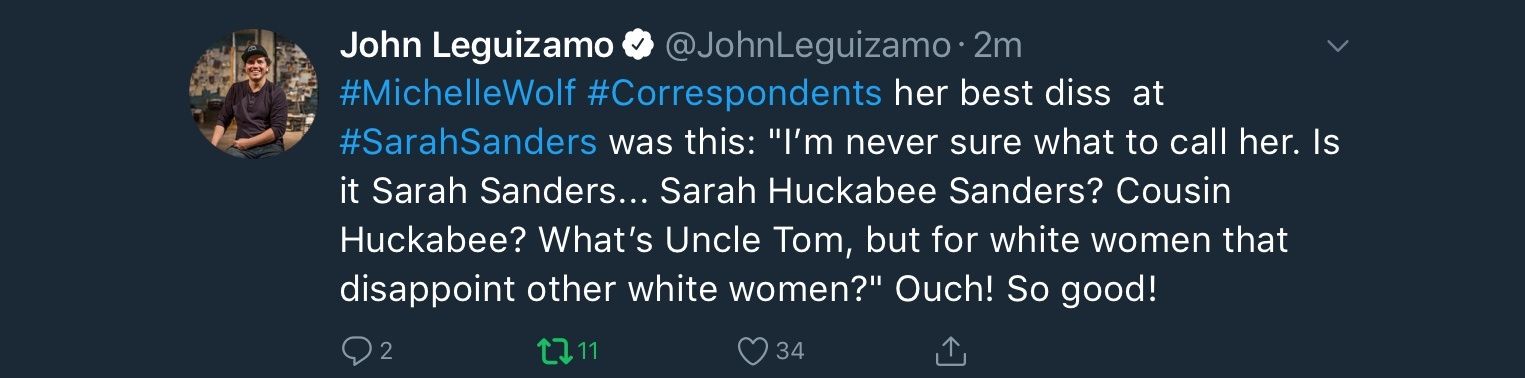Click the retweet count of 11
Screen dimensions: 1525x378
[587, 351]
